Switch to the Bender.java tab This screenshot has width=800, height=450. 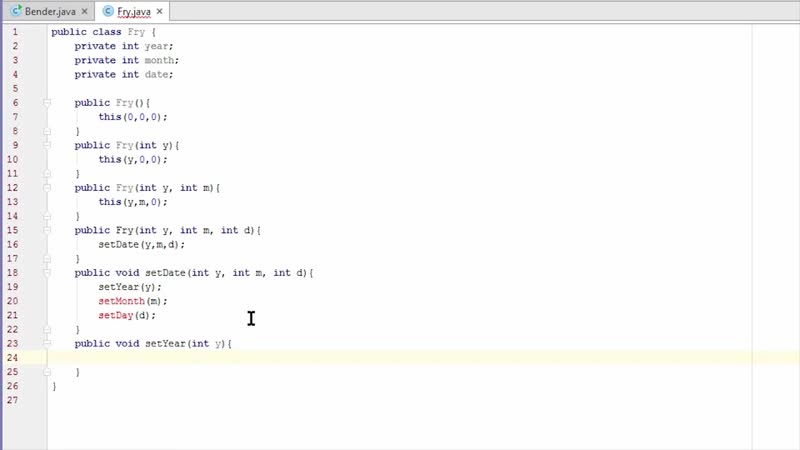49,11
